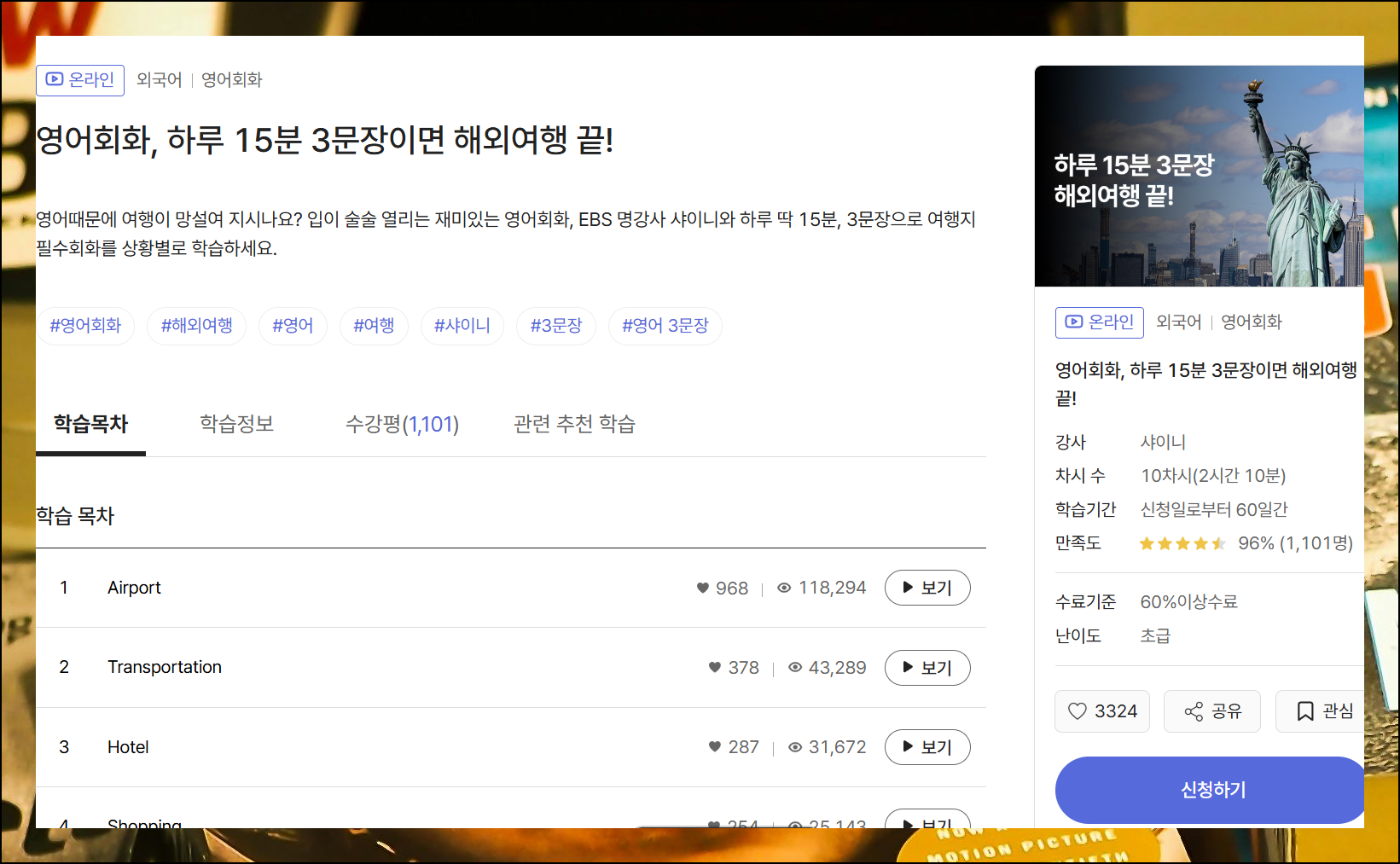
Task: Click the main course title heading
Action: click(x=325, y=140)
